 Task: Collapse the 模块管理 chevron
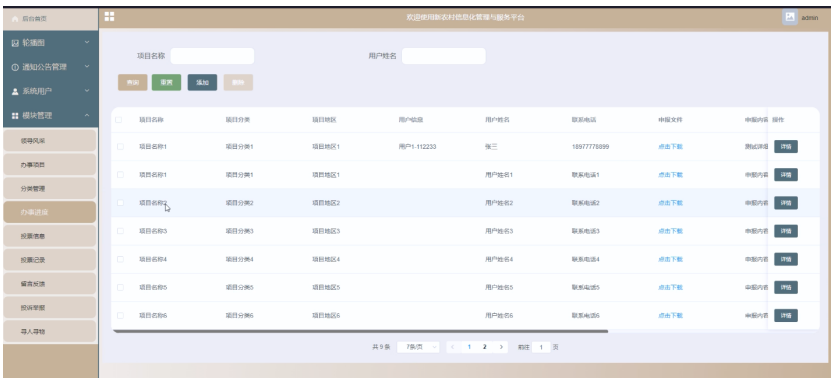click(87, 115)
